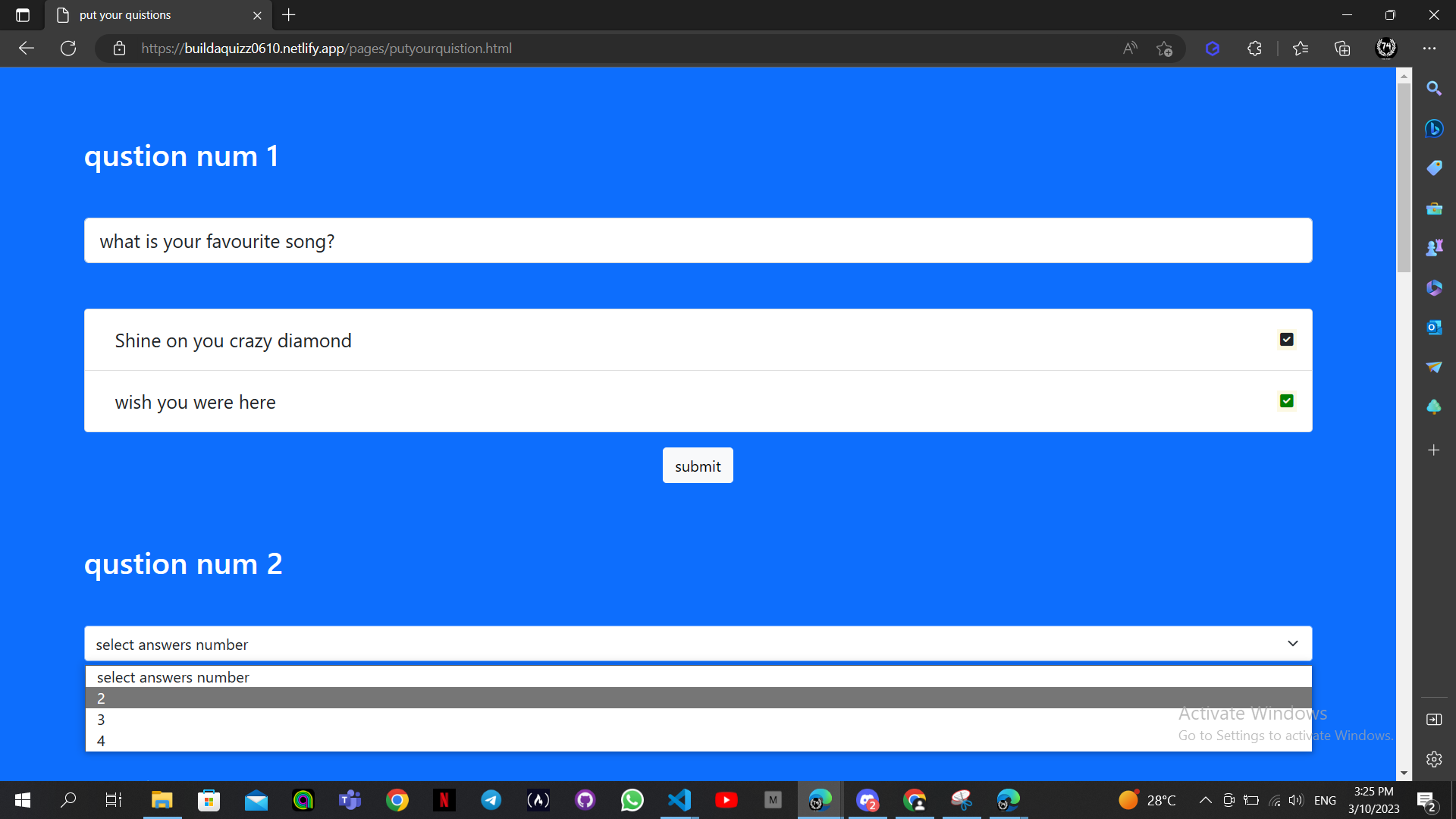
Task: Click the browser address bar URL
Action: (326, 49)
